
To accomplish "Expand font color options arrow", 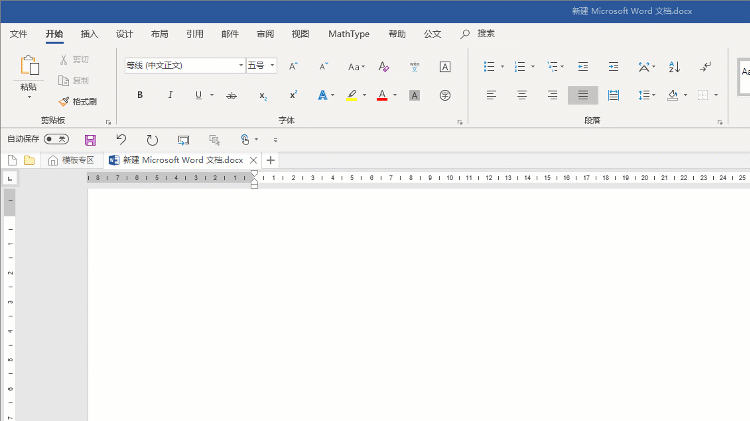I will point(395,95).
